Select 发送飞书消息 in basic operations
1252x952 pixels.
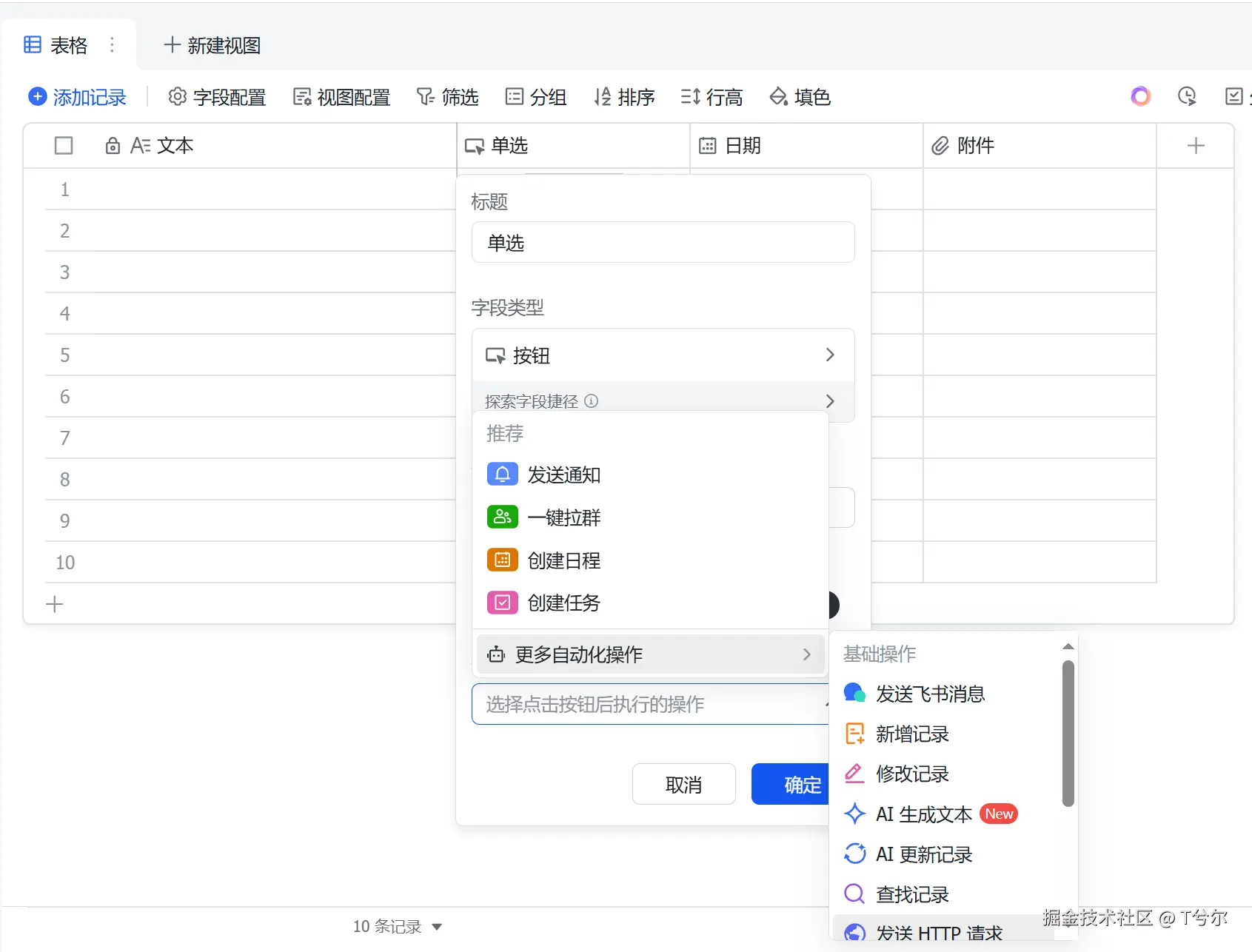click(x=945, y=694)
